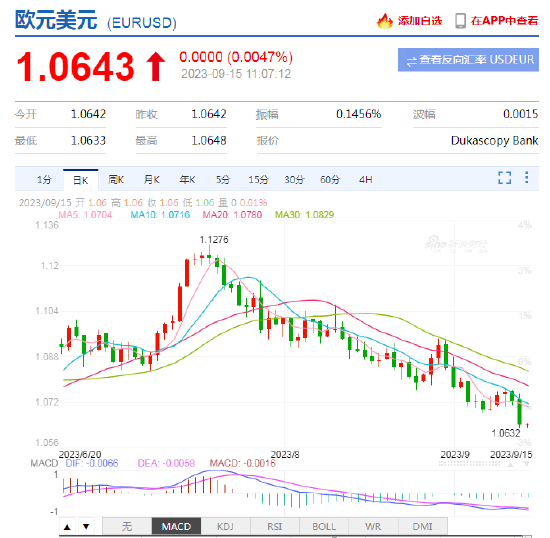The width and height of the screenshot is (550, 538).
Task: Click the flame icon next to 添加自选
Action: [x=384, y=21]
